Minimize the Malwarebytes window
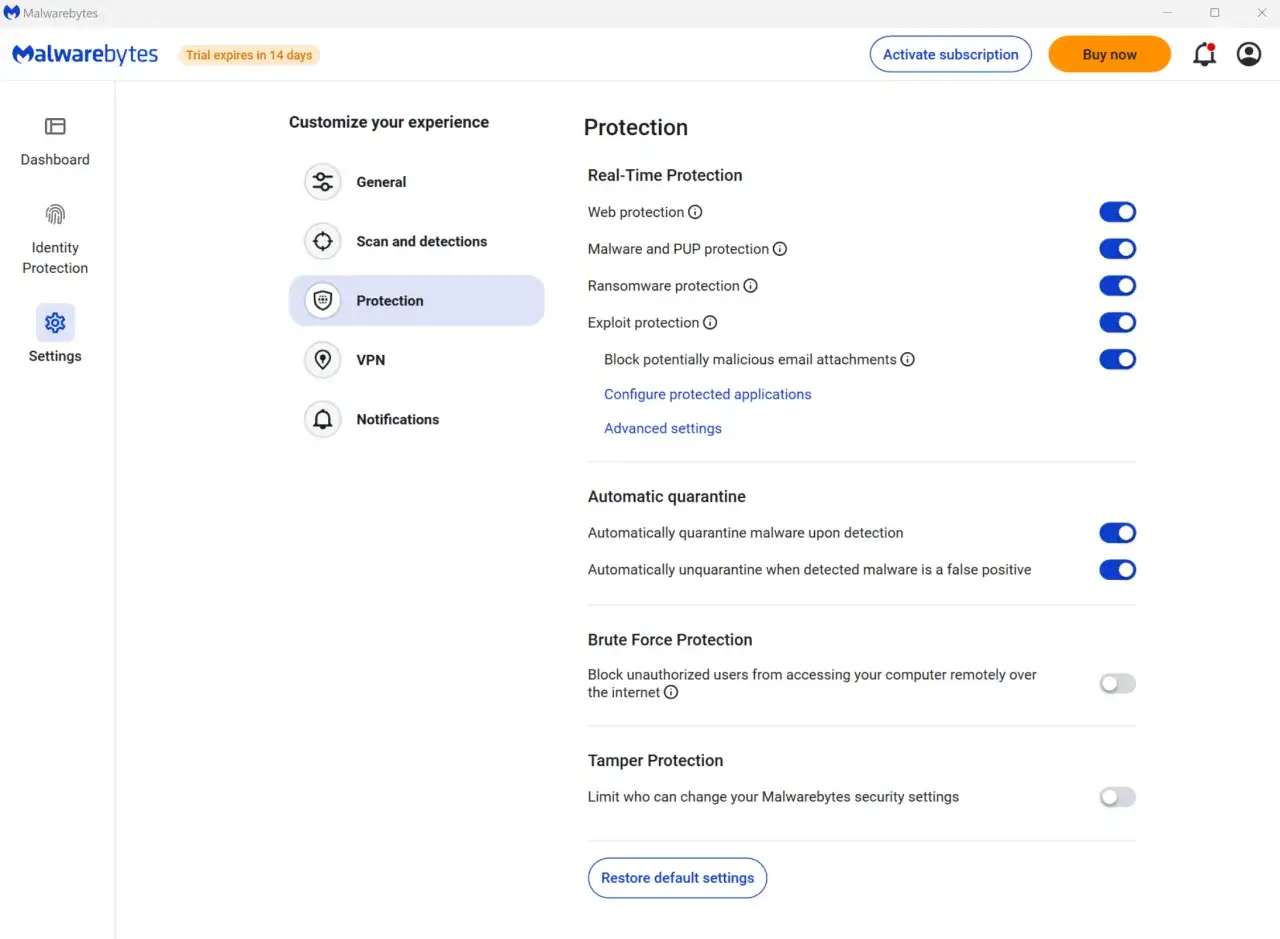Image resolution: width=1280 pixels, height=939 pixels. 1167,13
